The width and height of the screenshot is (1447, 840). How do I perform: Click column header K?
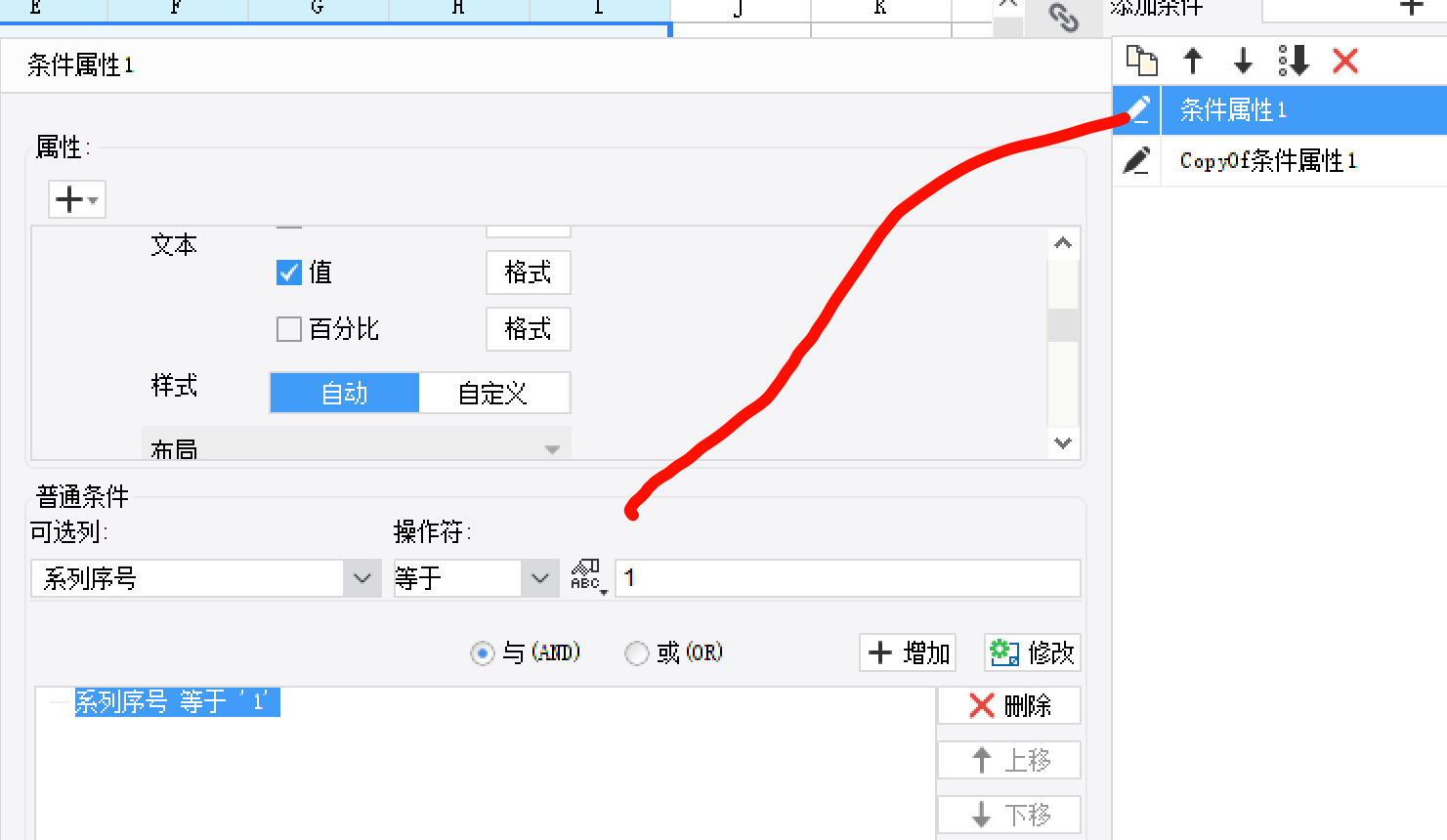[880, 10]
